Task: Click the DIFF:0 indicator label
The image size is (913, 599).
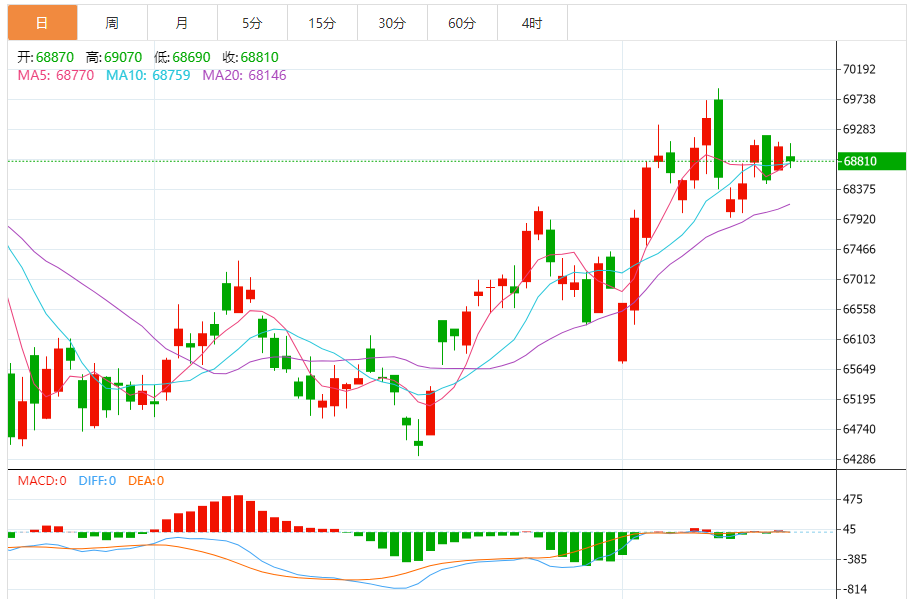Action: tap(97, 481)
